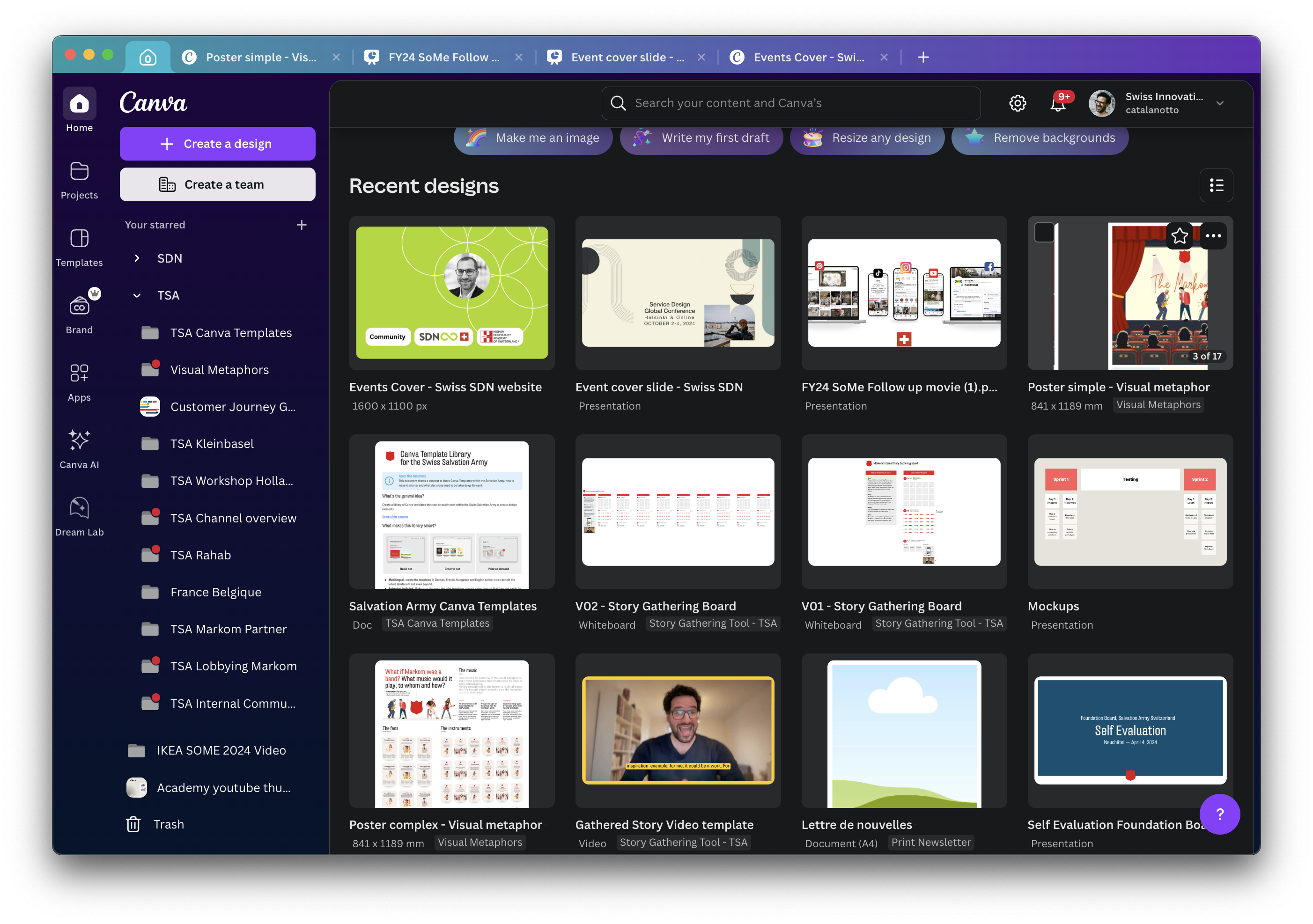Screen dimensions: 1313x924
Task: Open a new tab with plus icon
Action: coord(922,57)
